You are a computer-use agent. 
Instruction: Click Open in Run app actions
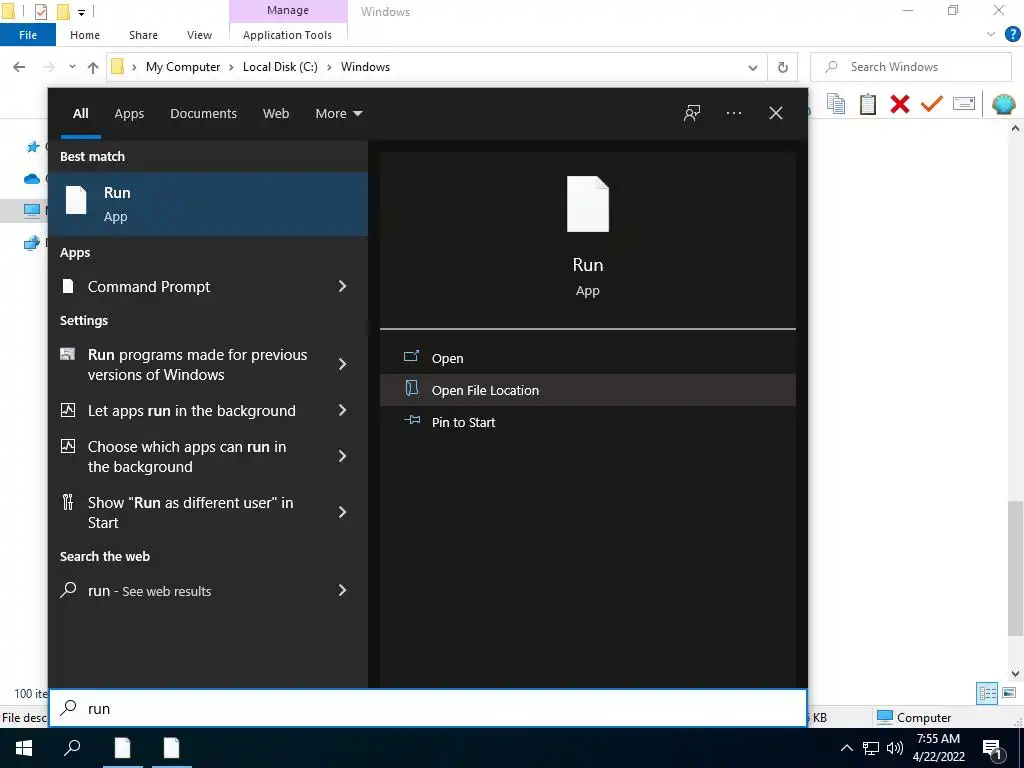point(588,358)
